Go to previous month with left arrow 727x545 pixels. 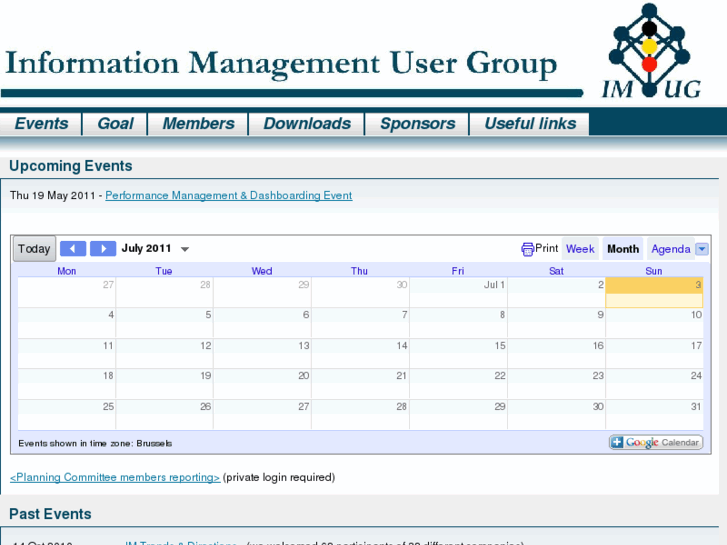(73, 249)
